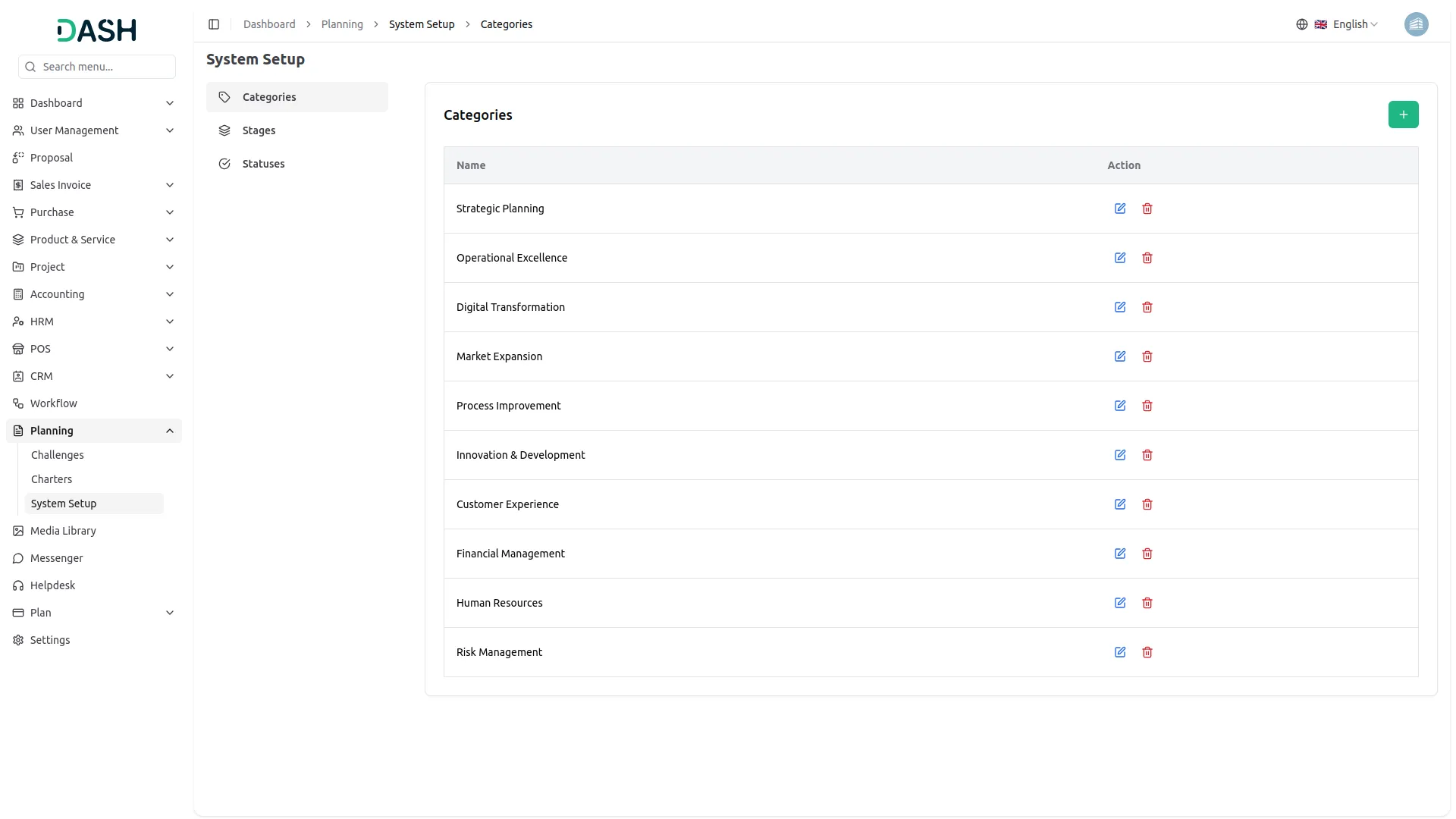
Task: Collapse the Planning sidebar menu
Action: 94,431
